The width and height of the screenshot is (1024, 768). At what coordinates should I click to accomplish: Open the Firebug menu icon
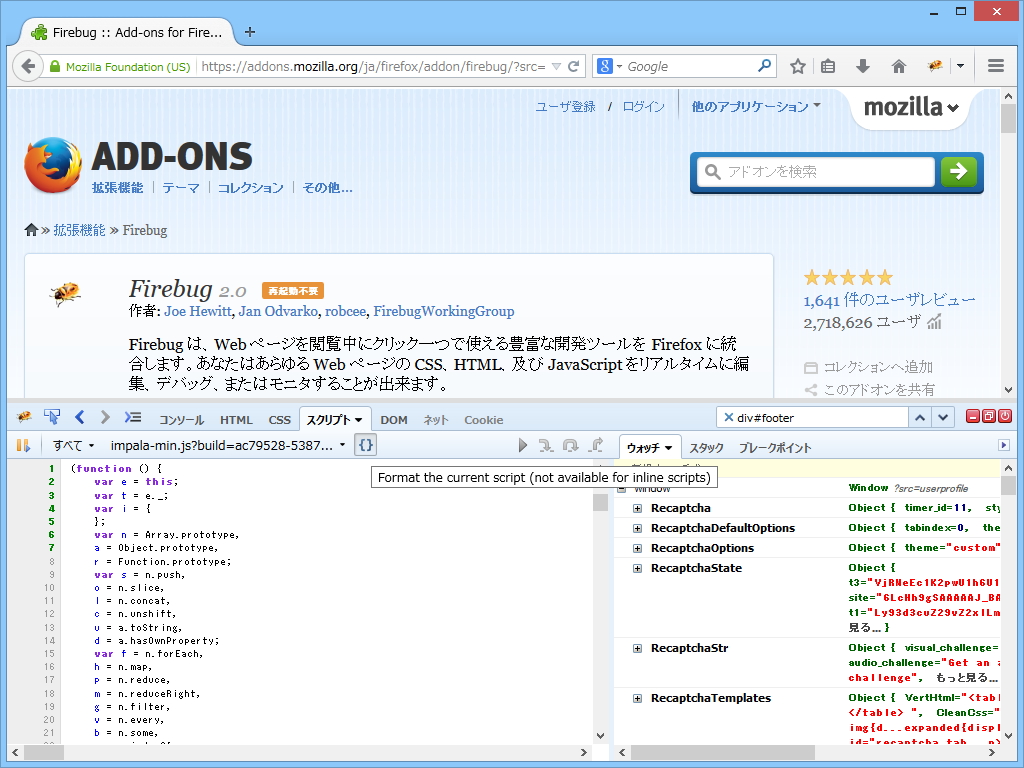[24, 418]
